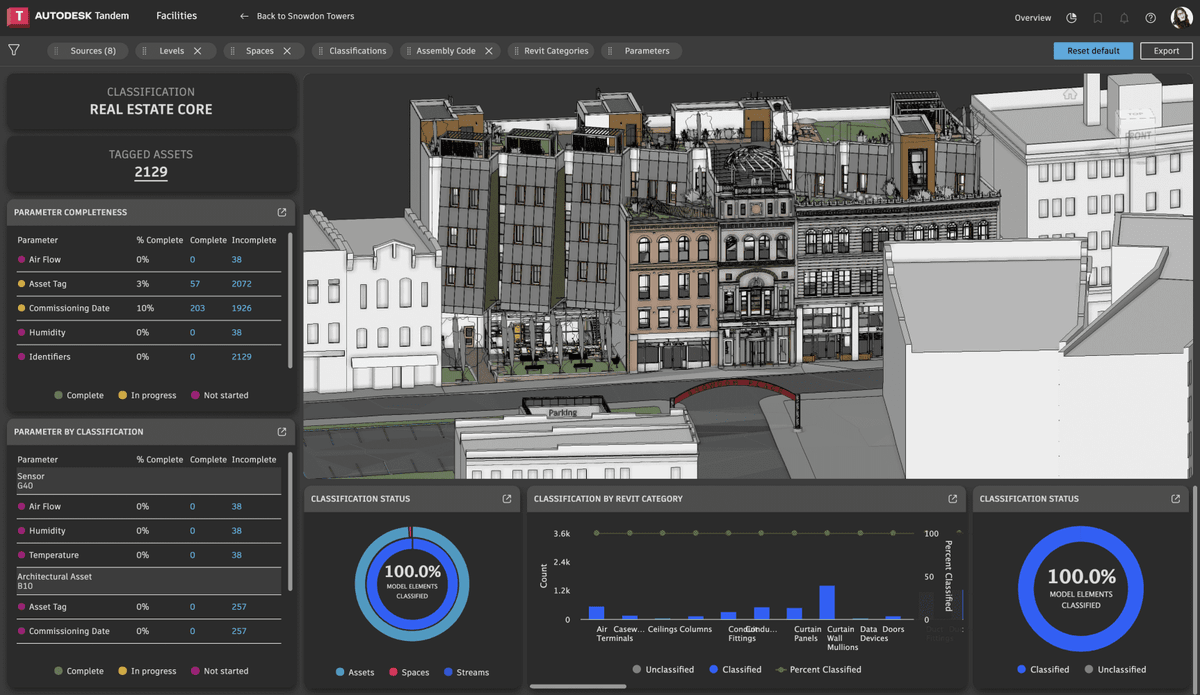Image resolution: width=1200 pixels, height=695 pixels.
Task: Click the horizontal scrollbar below bar chart
Action: coord(577,686)
